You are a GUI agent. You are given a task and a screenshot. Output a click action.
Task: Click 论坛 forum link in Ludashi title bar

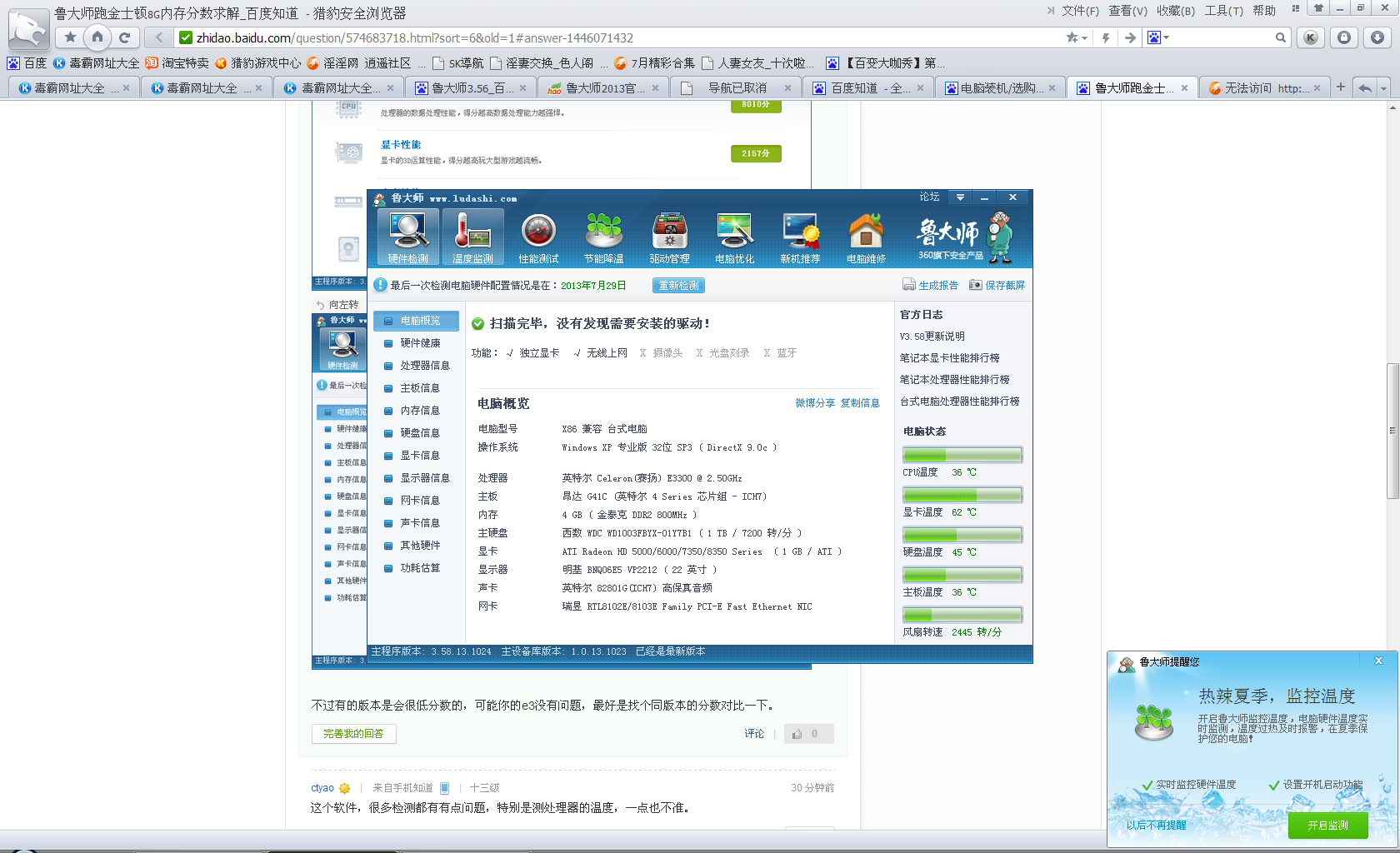tap(929, 197)
